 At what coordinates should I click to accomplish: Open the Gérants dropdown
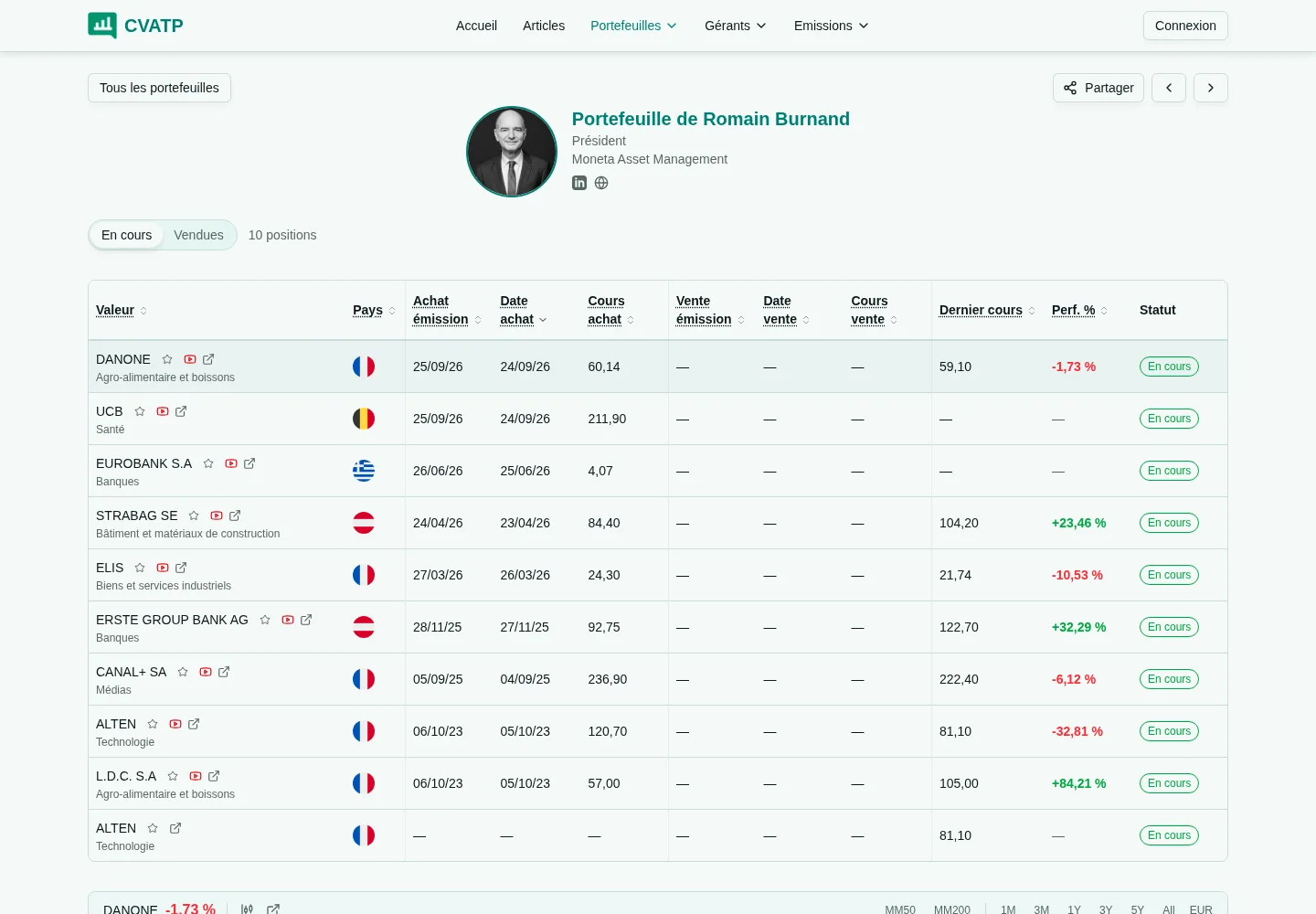point(736,26)
